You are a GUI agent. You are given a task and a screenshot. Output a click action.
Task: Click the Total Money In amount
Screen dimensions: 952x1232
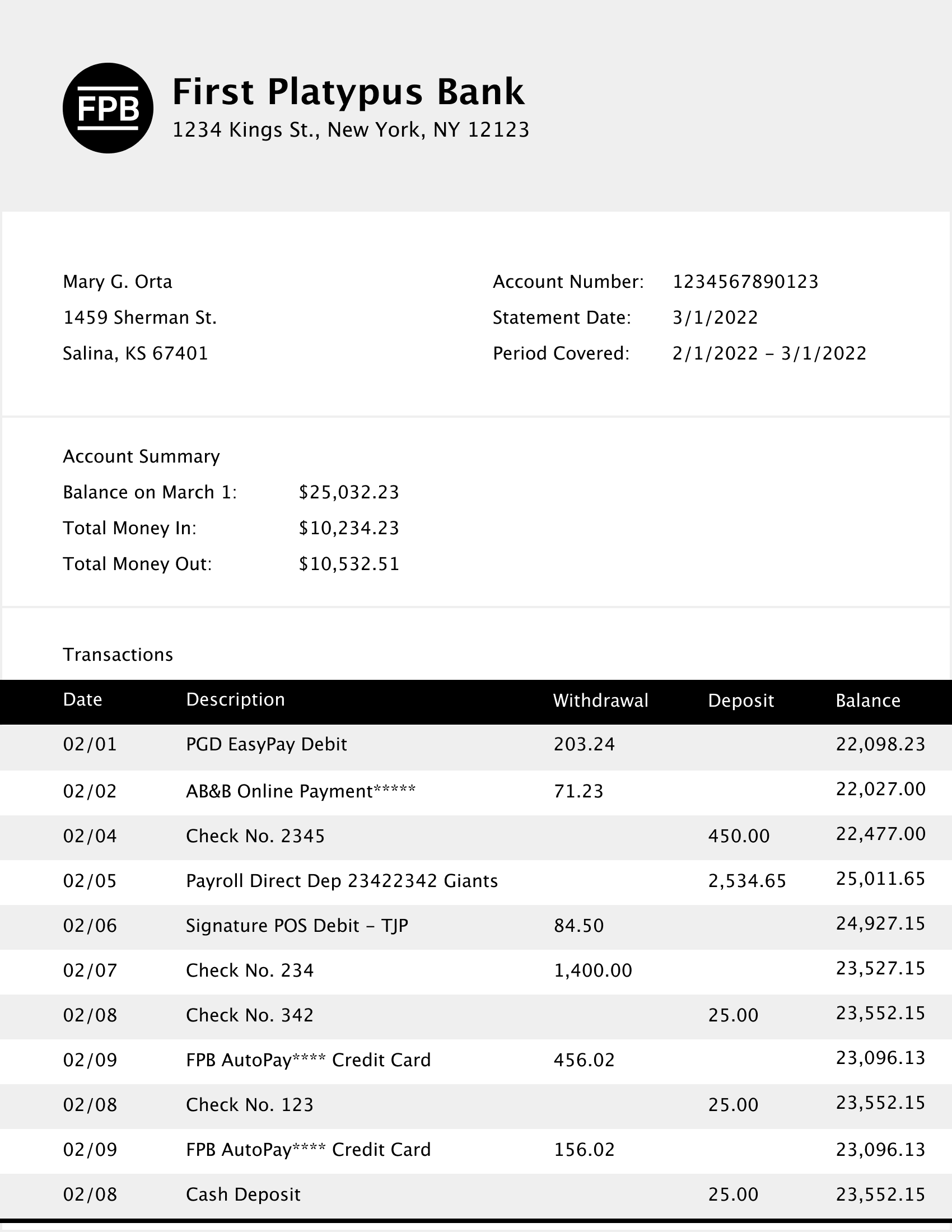click(348, 528)
